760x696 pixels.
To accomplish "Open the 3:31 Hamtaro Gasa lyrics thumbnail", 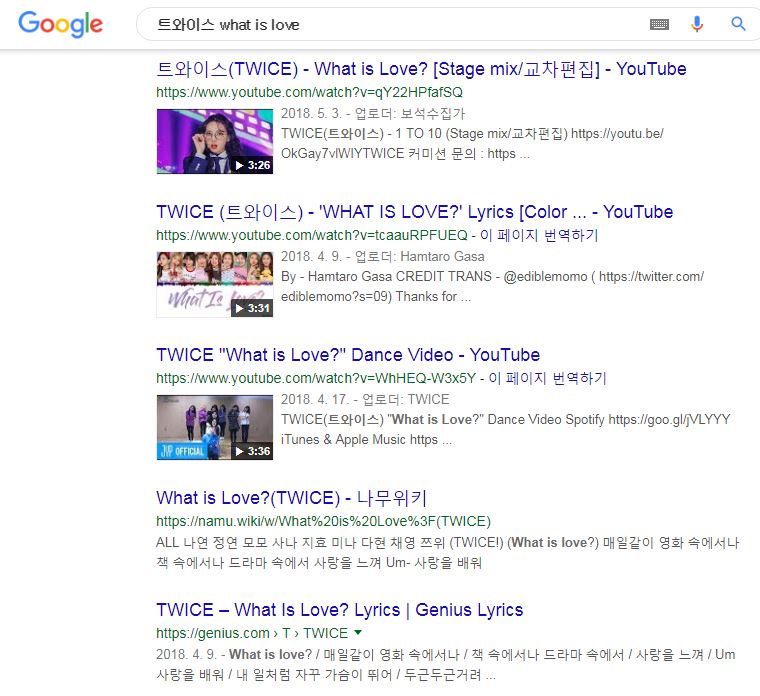I will (x=215, y=285).
